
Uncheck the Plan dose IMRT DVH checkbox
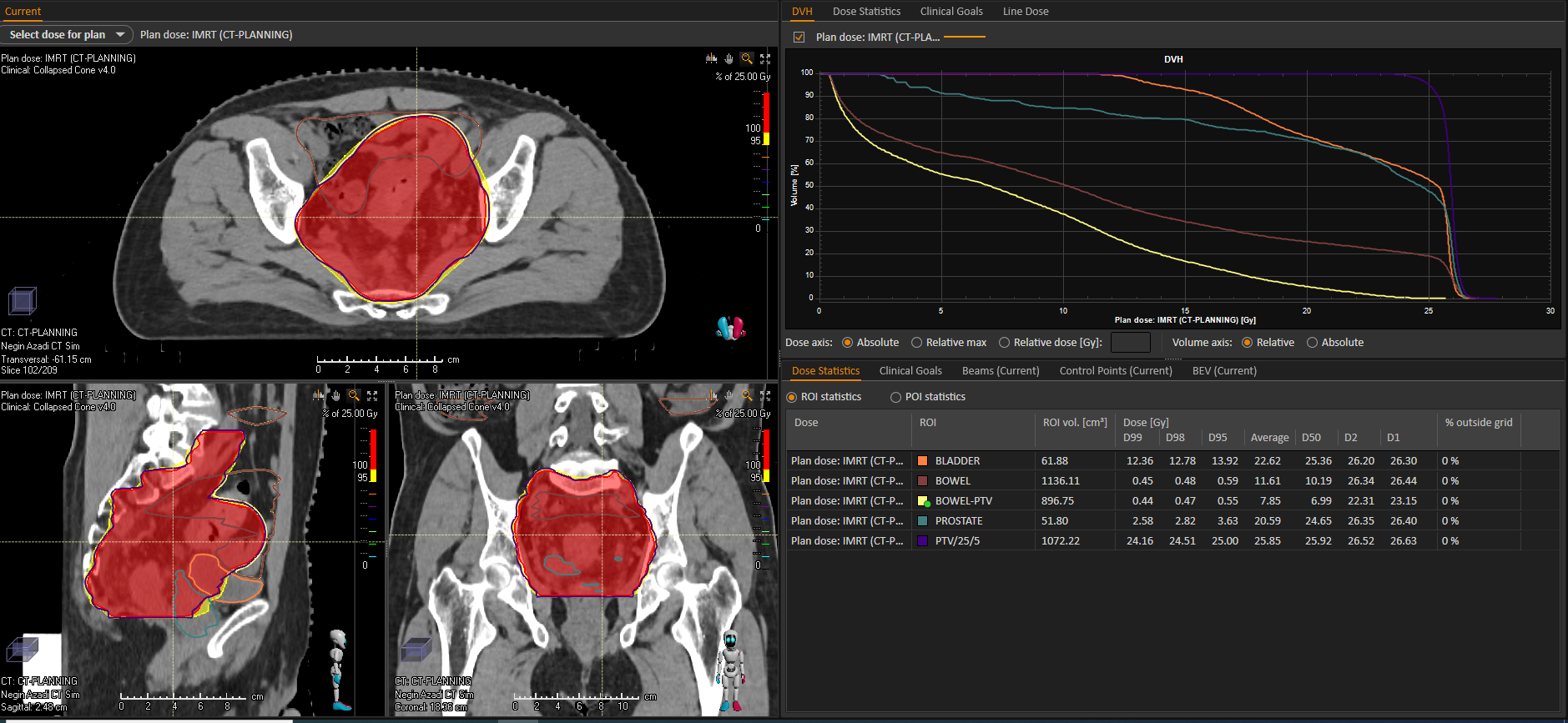[x=799, y=37]
